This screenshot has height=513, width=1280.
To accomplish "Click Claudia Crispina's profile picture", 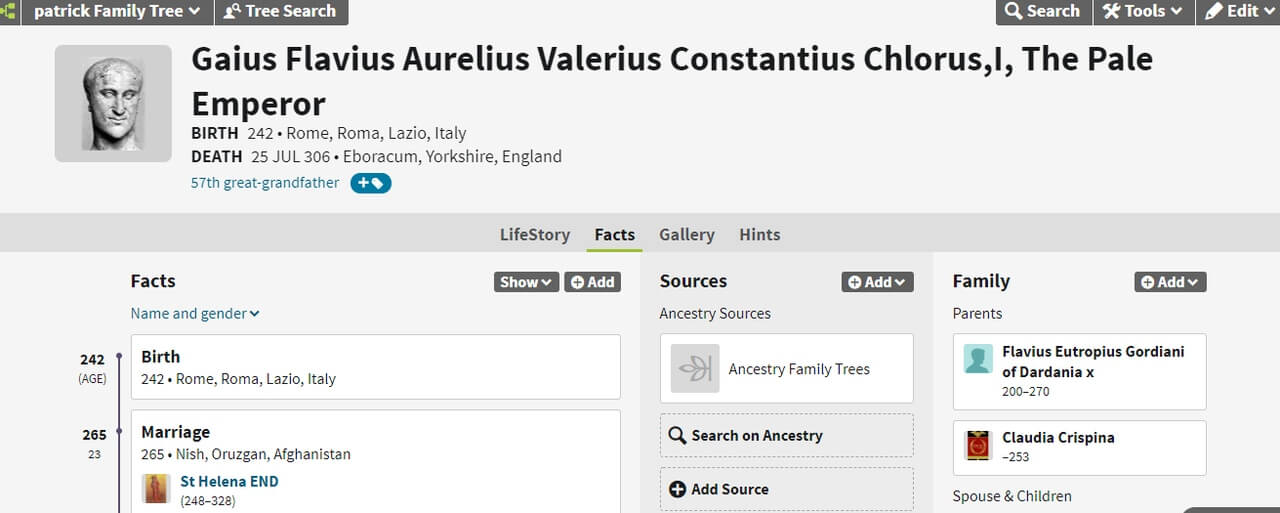I will click(x=978, y=444).
